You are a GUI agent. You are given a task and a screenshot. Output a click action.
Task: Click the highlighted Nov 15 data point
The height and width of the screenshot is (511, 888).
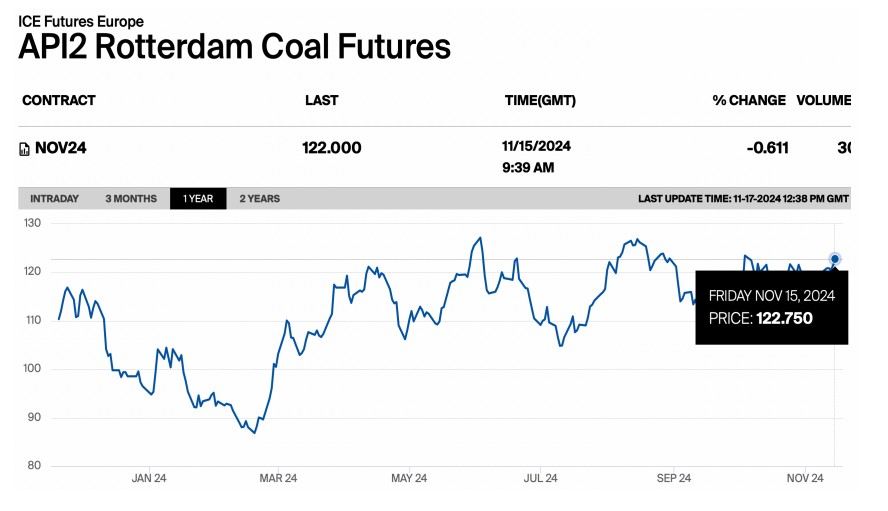pyautogui.click(x=835, y=259)
